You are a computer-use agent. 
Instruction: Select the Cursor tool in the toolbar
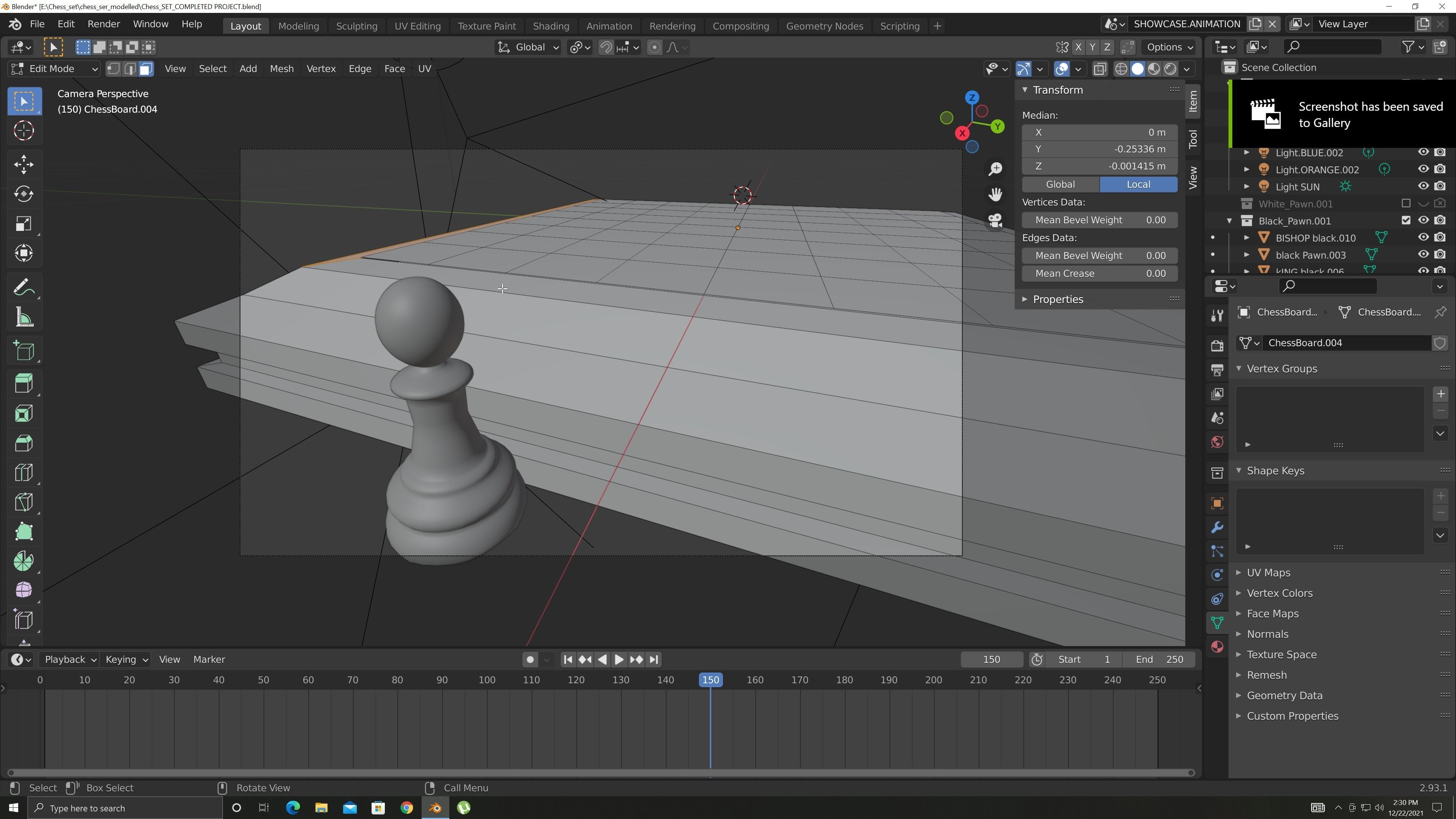pyautogui.click(x=24, y=130)
